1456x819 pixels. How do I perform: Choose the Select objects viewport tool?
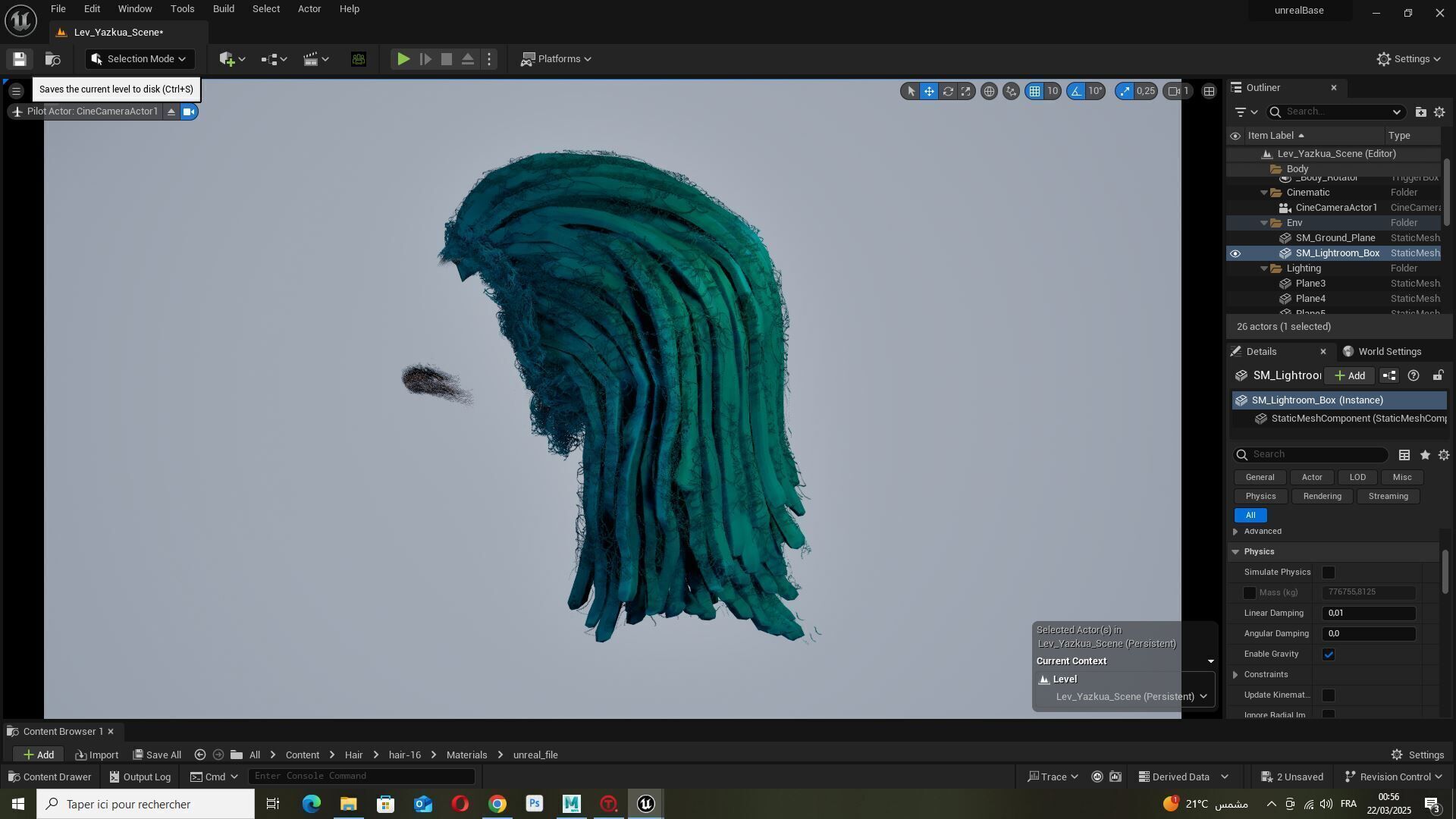[x=911, y=91]
